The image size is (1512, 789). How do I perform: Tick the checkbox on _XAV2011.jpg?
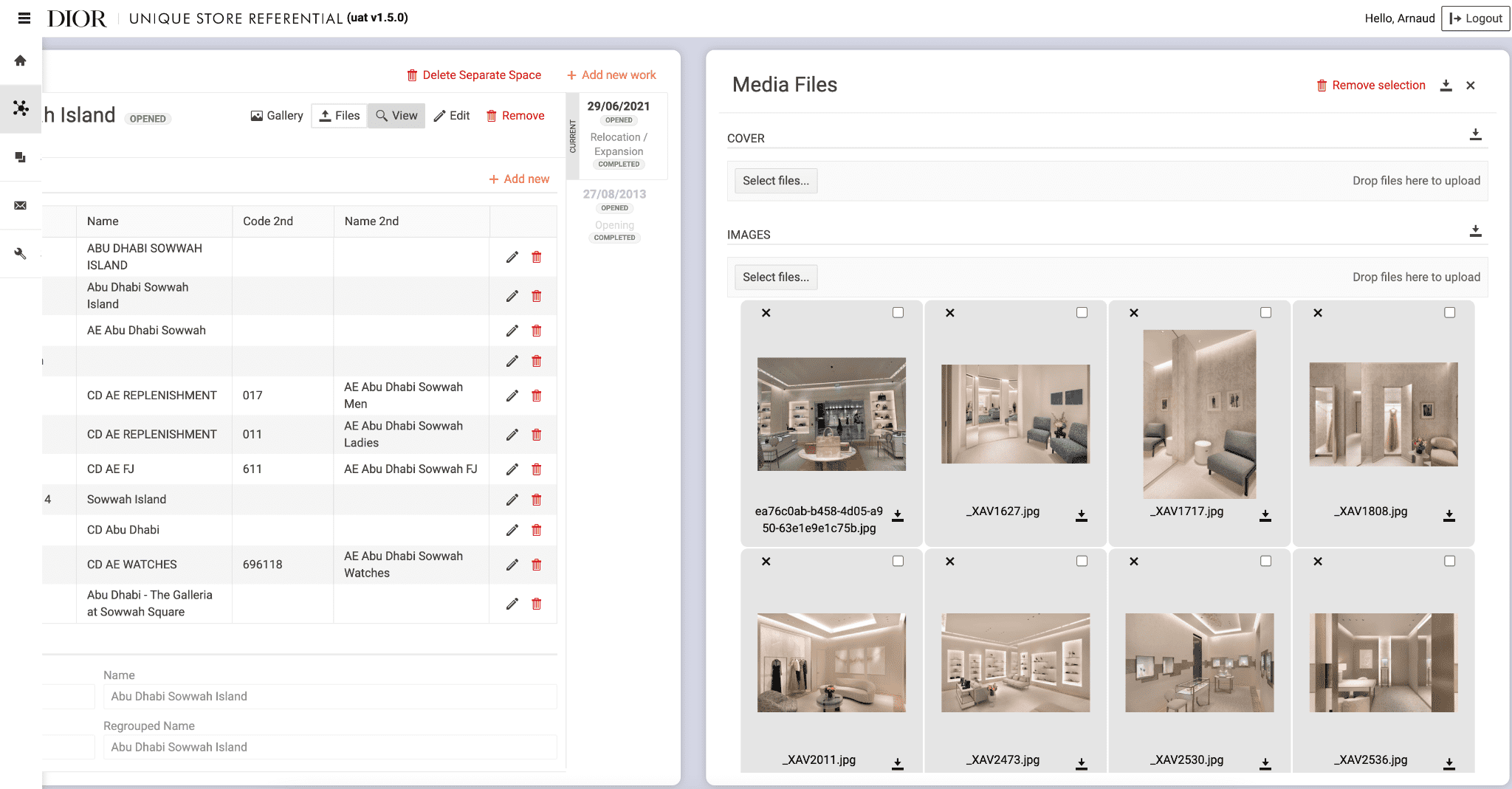[x=898, y=562]
